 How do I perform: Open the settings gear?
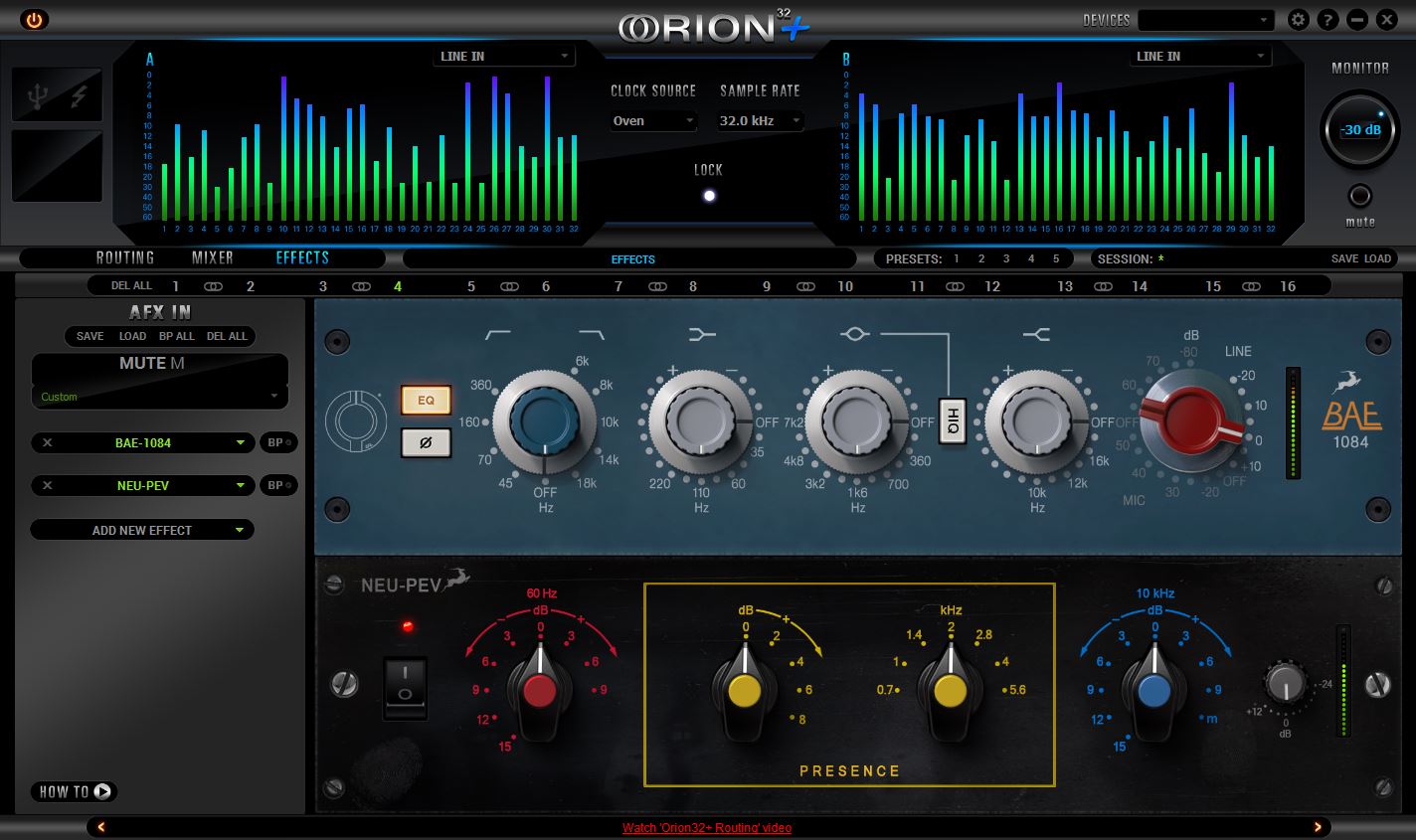click(1298, 19)
